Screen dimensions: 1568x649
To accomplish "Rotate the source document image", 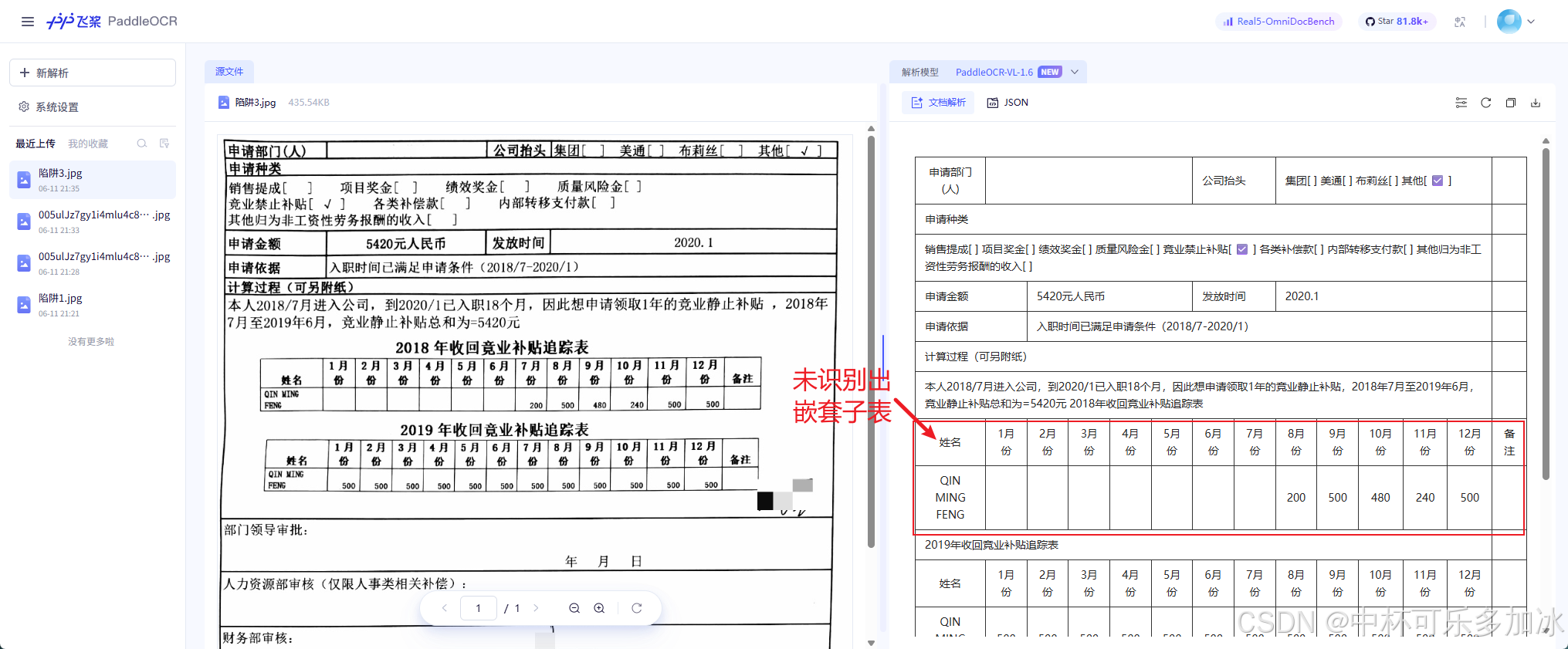I will 637,608.
